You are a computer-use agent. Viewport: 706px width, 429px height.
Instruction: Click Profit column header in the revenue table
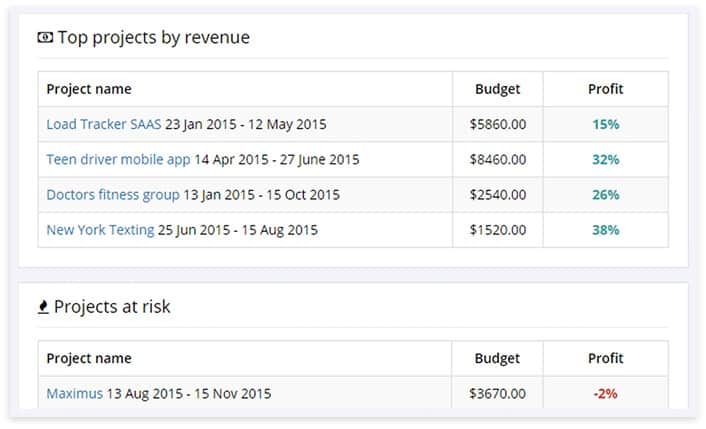tap(605, 89)
